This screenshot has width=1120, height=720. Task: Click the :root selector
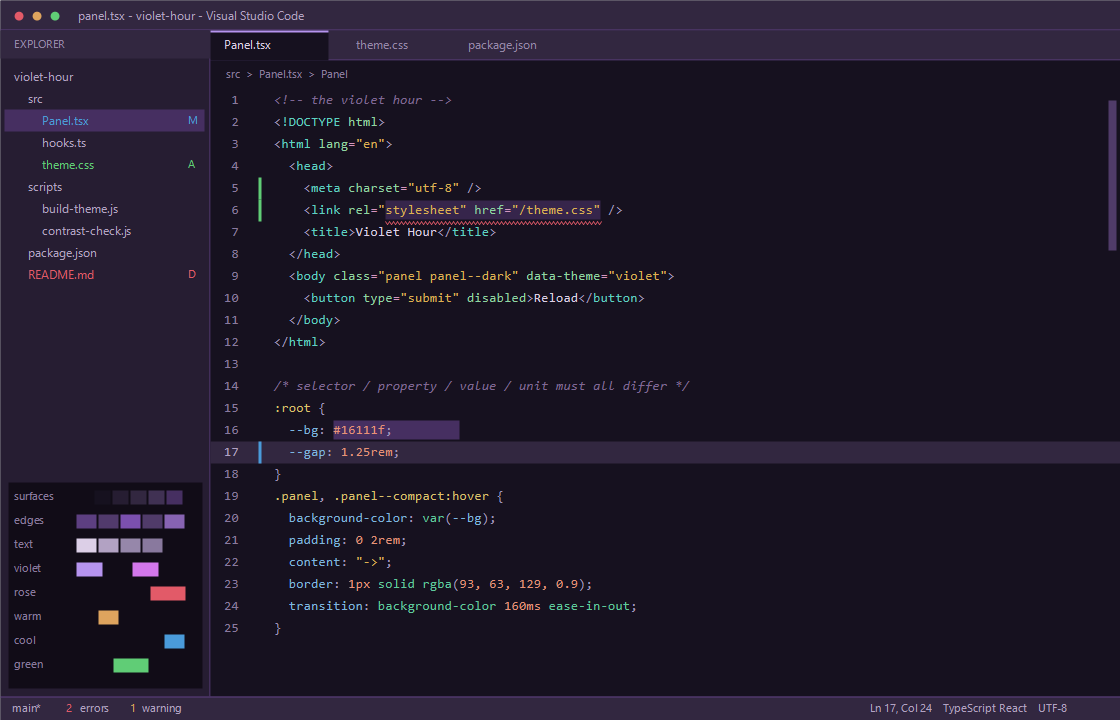coord(292,408)
